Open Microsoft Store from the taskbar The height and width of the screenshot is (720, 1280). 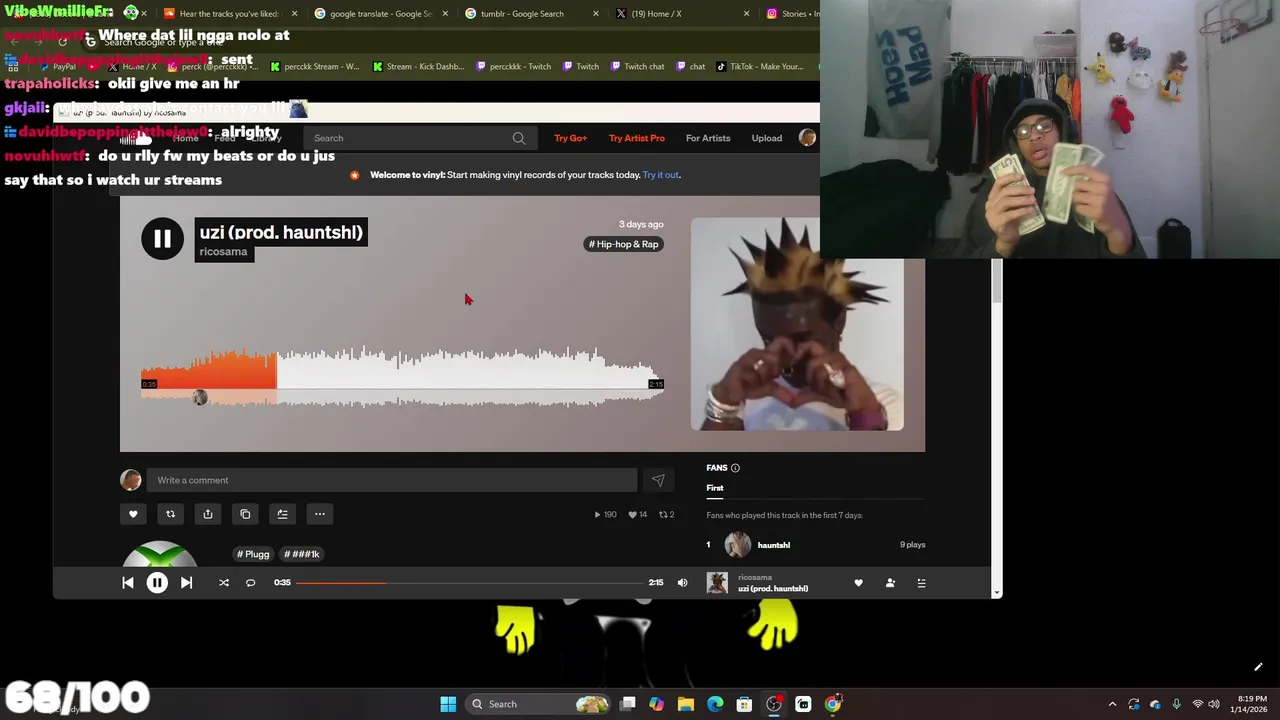pos(744,704)
